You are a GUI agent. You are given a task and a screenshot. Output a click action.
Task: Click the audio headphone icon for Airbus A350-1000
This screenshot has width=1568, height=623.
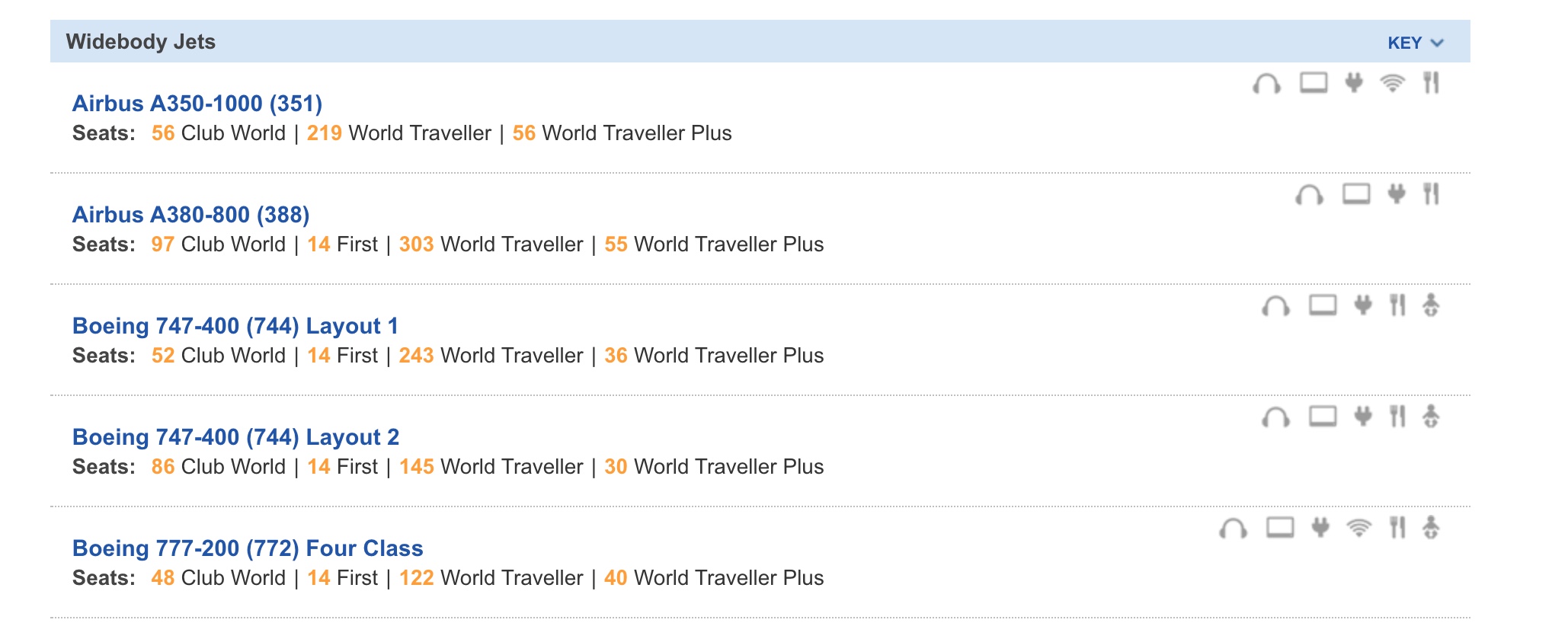[1266, 83]
